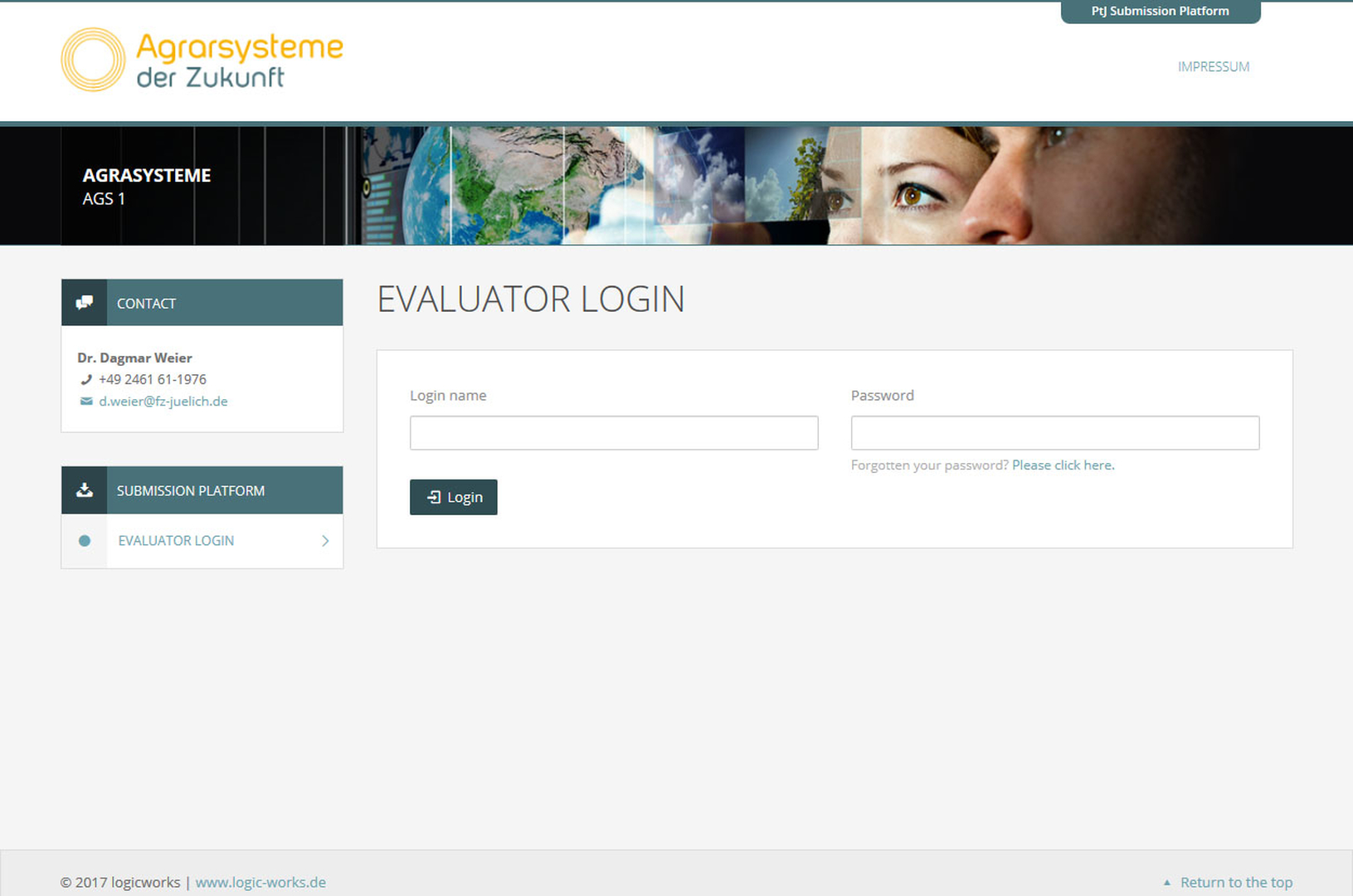Focus the Login name input field
The height and width of the screenshot is (896, 1353).
point(614,433)
